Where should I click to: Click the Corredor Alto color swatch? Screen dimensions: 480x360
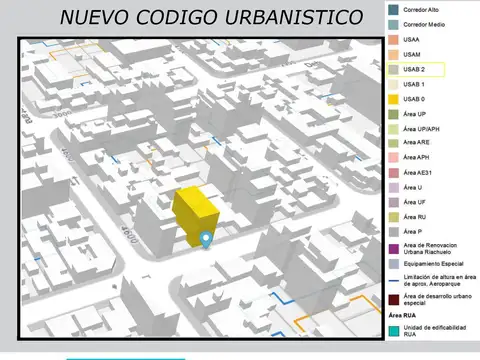point(393,10)
